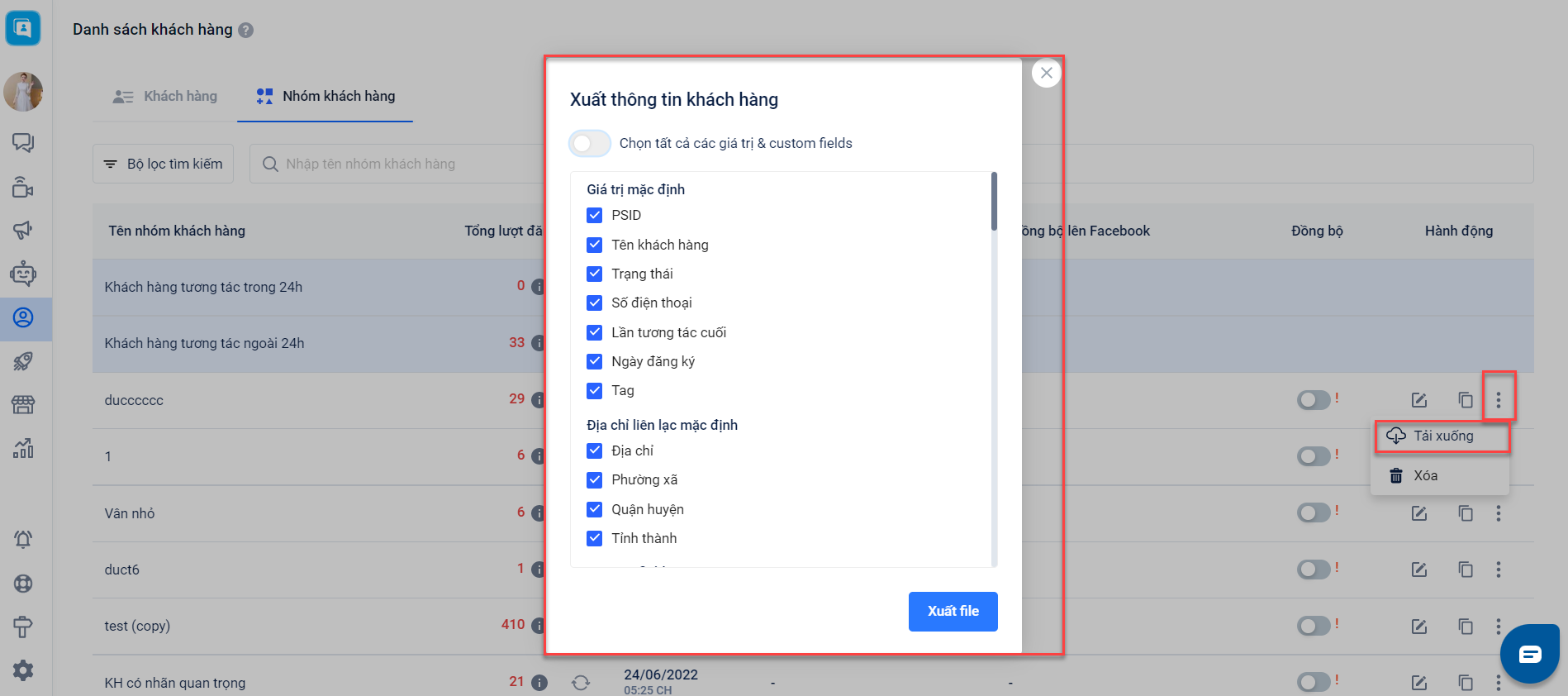This screenshot has width=1568, height=696.
Task: Toggle select all values and custom fields
Action: tap(590, 143)
